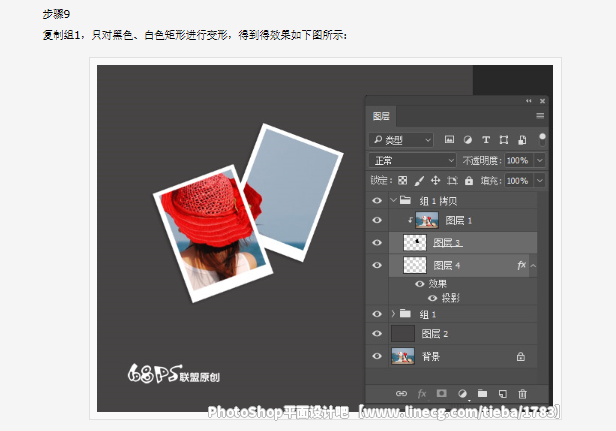This screenshot has height=431, width=616.
Task: Click folder icon of 组 1 拷贝
Action: coord(405,200)
